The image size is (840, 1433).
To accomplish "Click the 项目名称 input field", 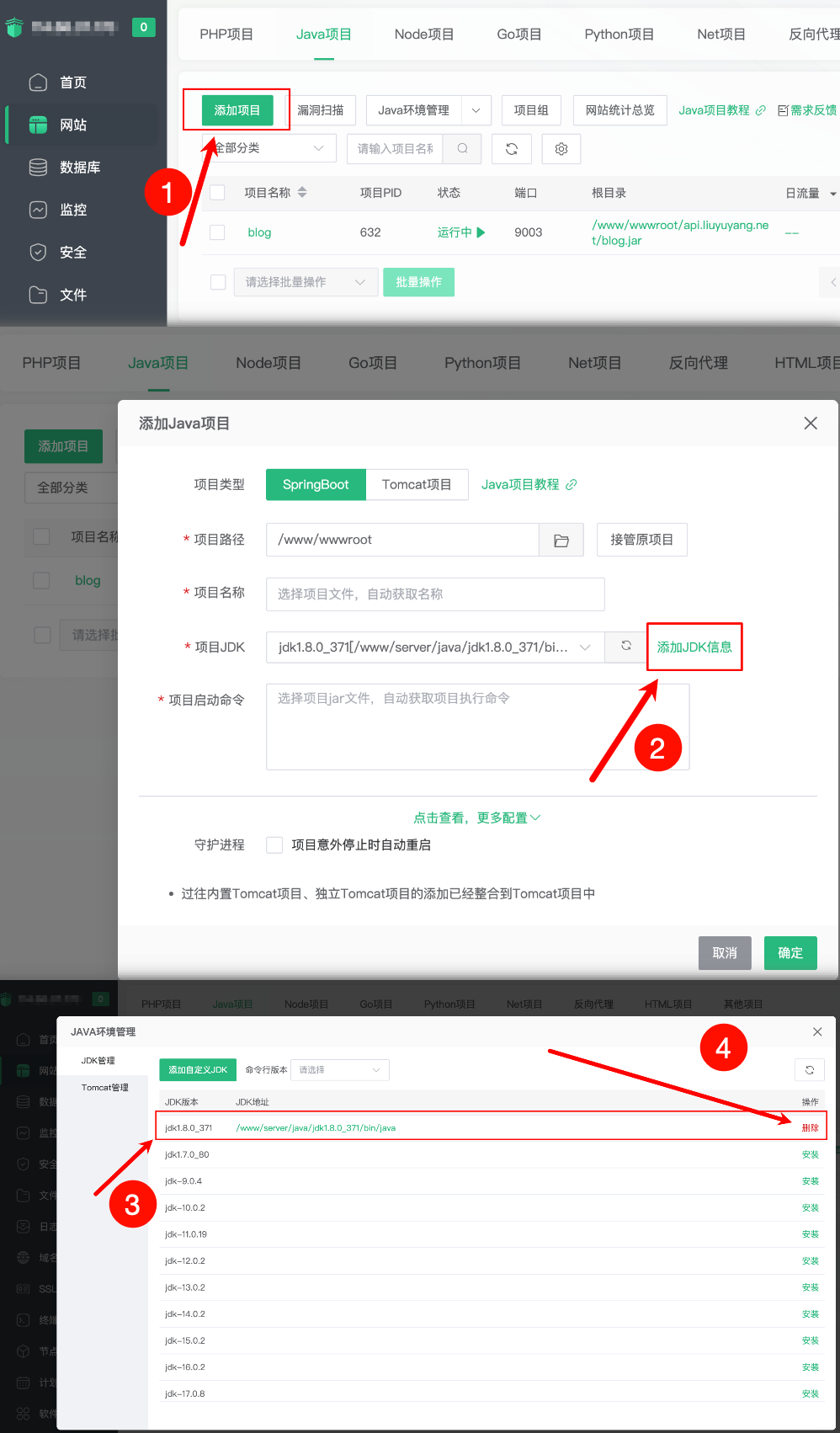I will click(435, 594).
